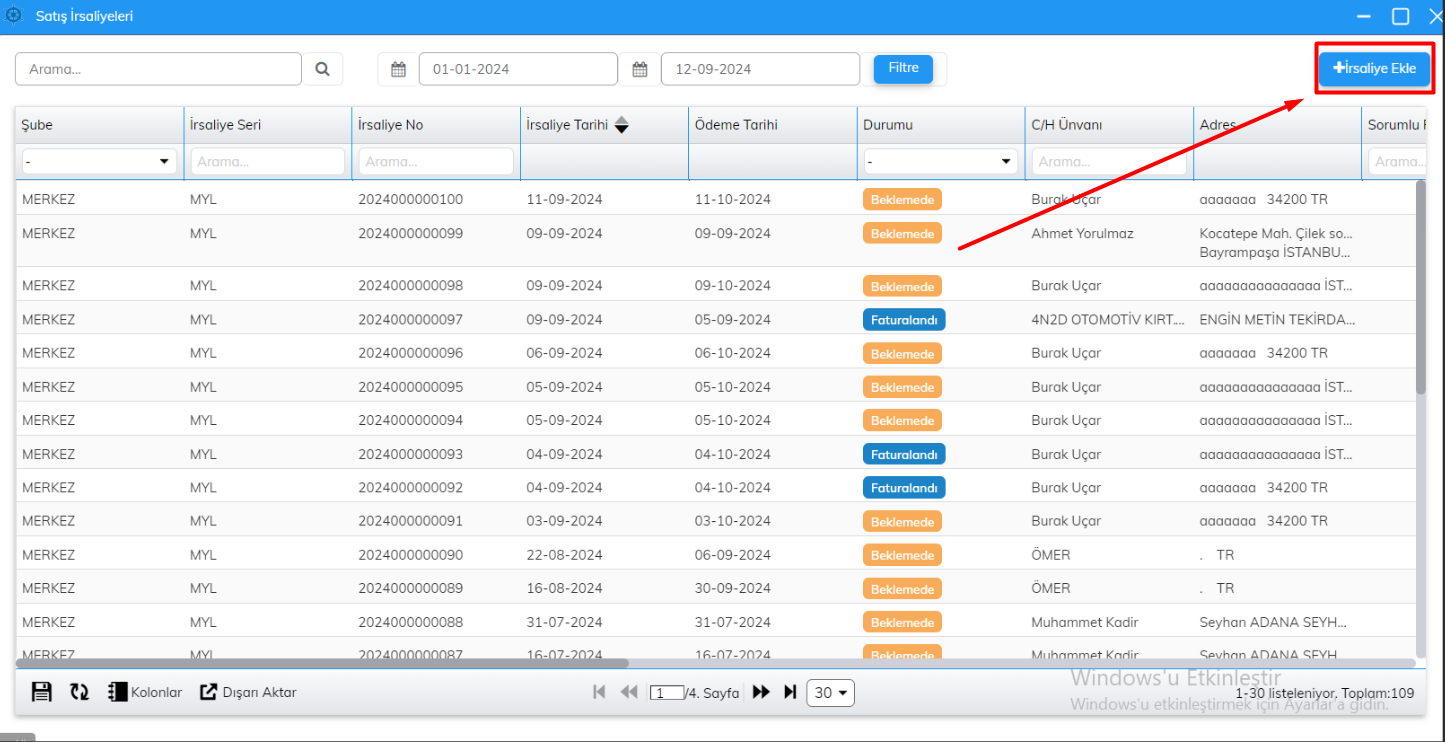This screenshot has height=742, width=1445.
Task: Open the start date calendar icon
Action: [398, 69]
